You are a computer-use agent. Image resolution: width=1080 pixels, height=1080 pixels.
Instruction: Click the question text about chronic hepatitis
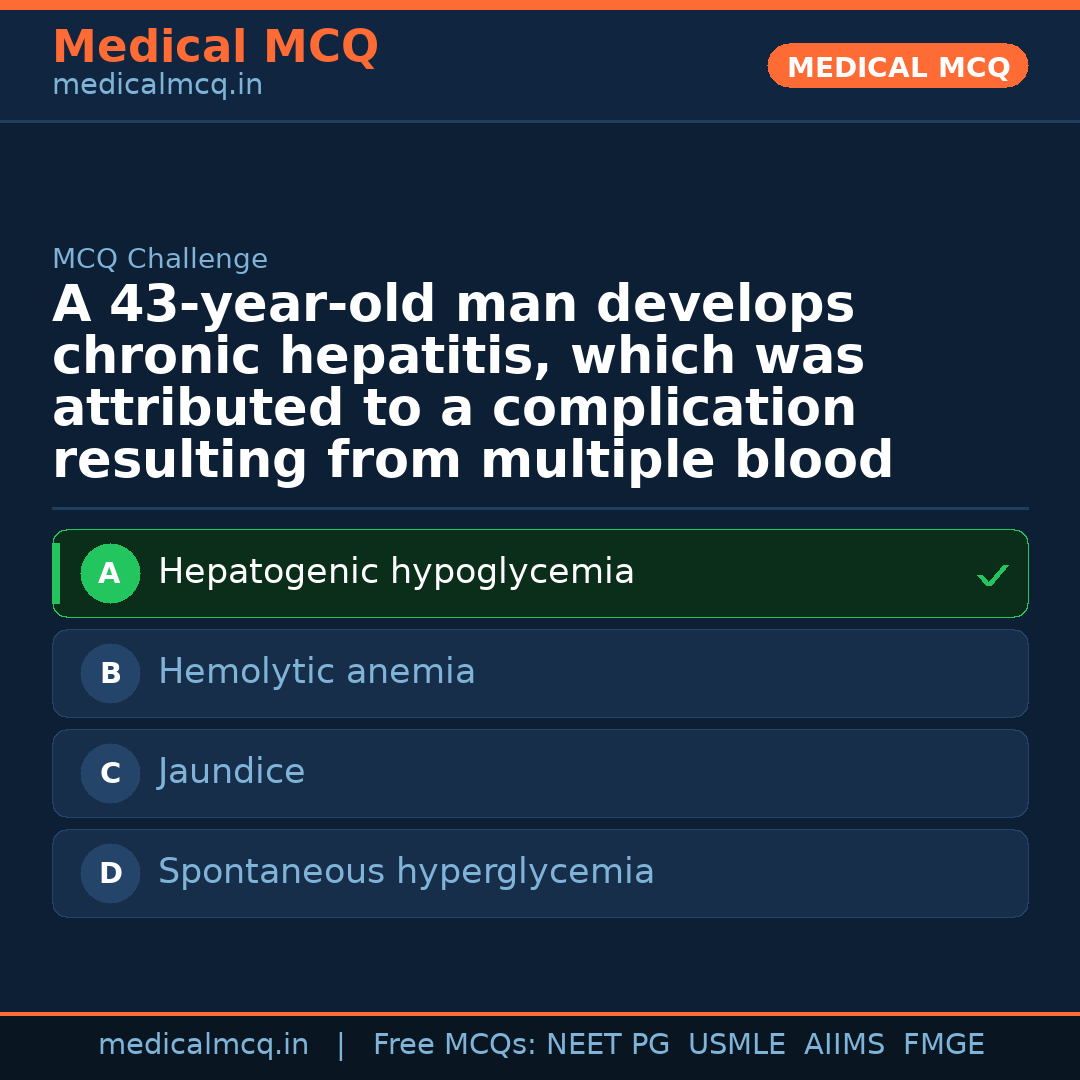click(x=472, y=383)
